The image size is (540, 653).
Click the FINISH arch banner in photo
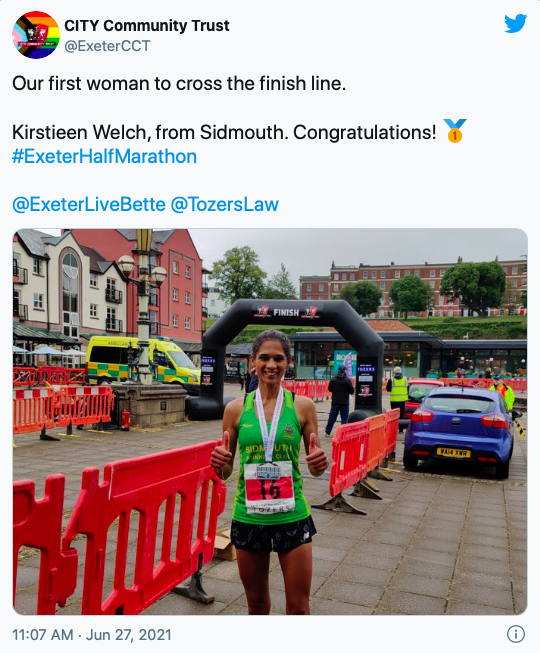click(x=286, y=312)
